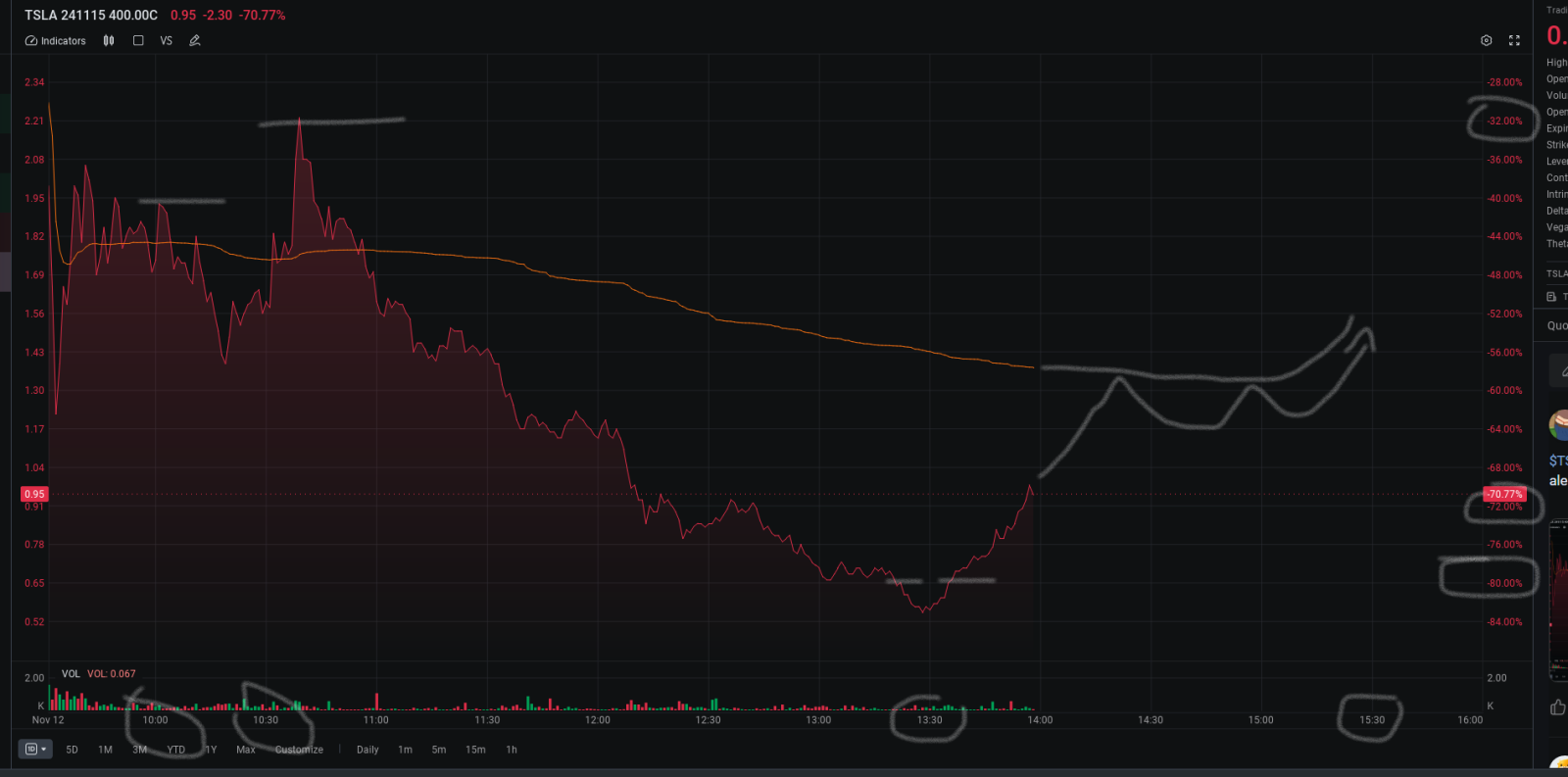Viewport: 1568px width, 777px height.
Task: Switch to 1h interval
Action: (512, 750)
